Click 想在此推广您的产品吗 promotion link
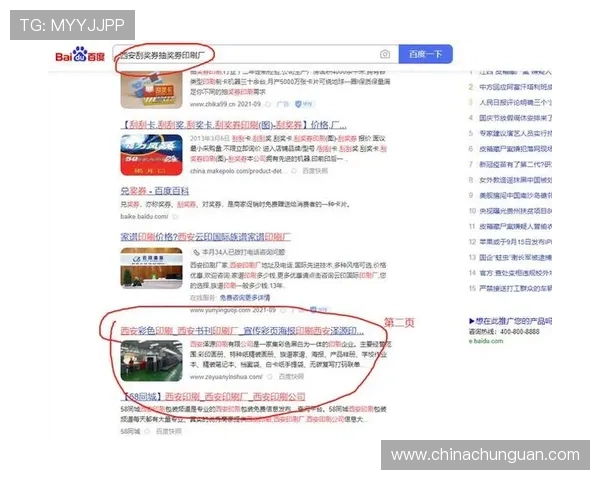 pos(510,321)
